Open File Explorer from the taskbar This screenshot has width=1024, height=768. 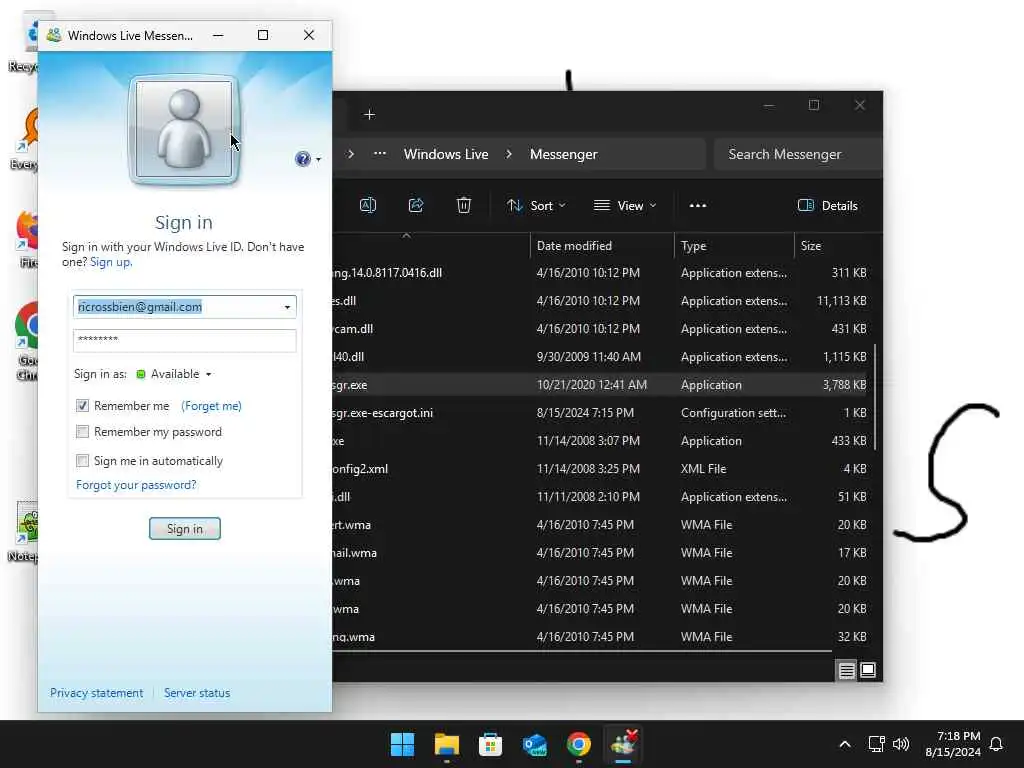point(447,744)
